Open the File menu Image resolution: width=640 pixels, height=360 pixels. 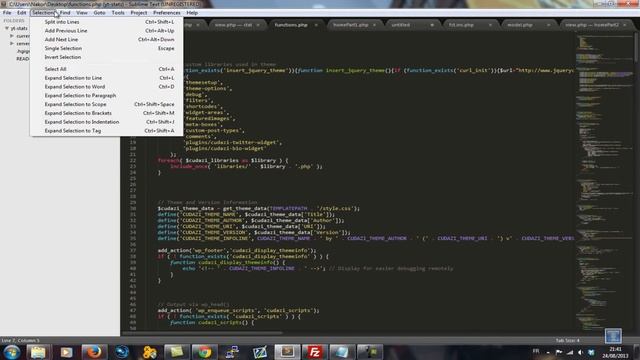click(x=7, y=13)
